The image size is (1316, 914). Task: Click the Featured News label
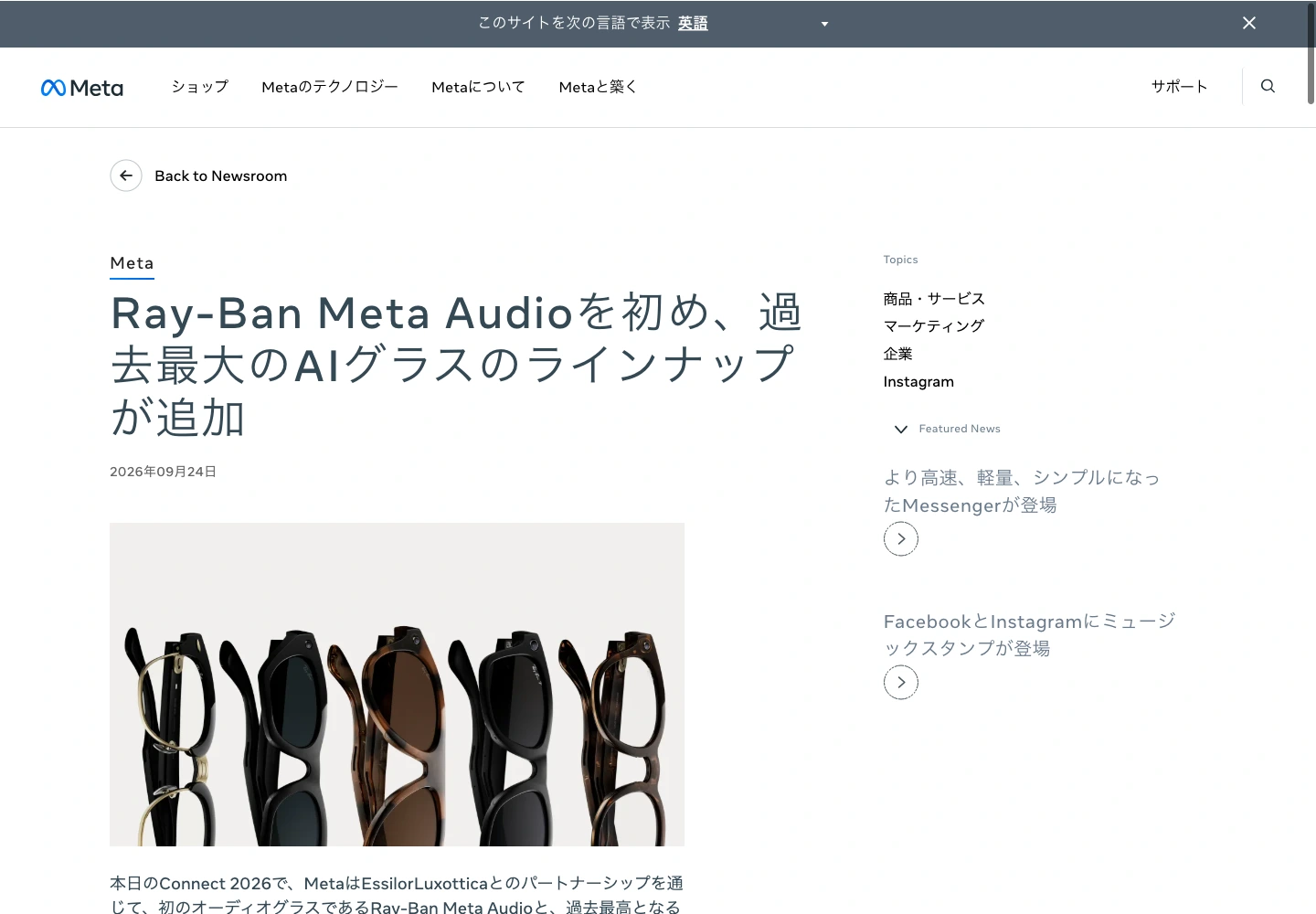pos(960,429)
